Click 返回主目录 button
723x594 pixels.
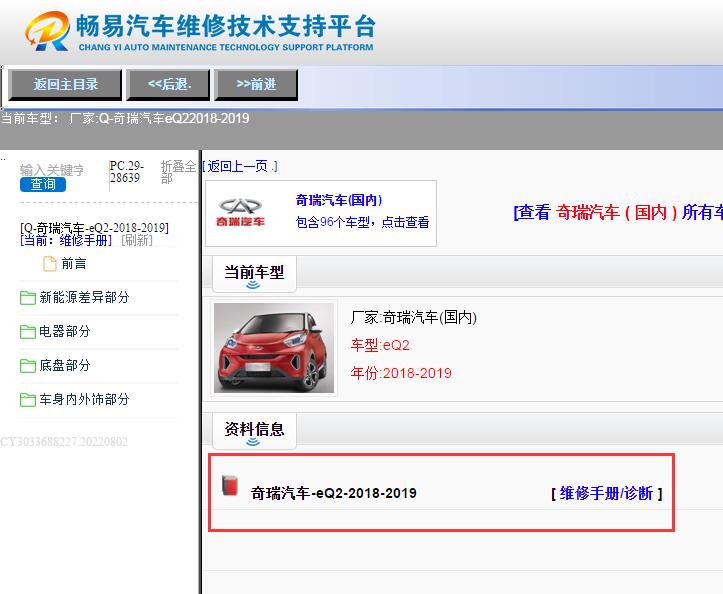(x=65, y=84)
